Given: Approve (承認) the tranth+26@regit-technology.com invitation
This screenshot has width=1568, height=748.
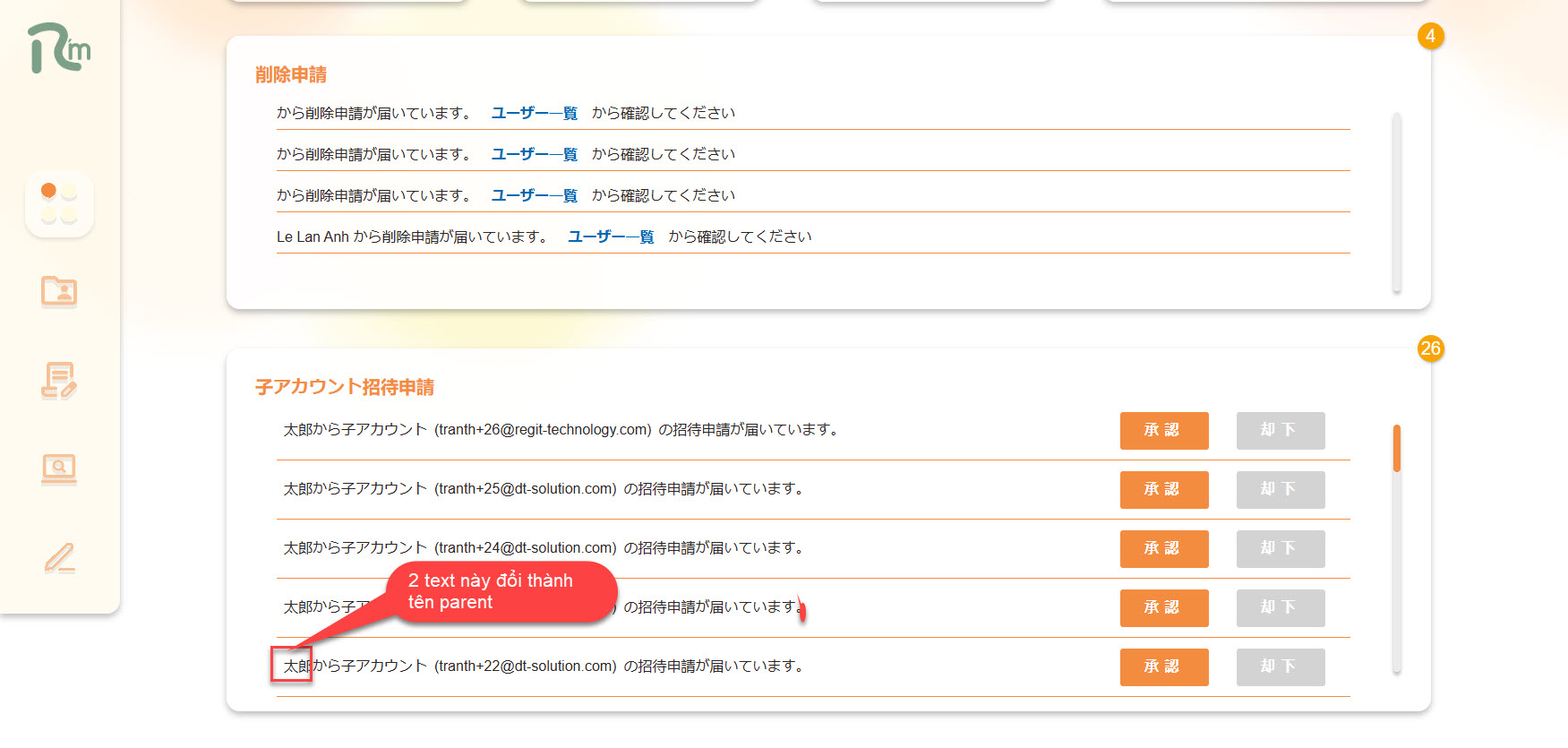Looking at the screenshot, I should pyautogui.click(x=1163, y=431).
